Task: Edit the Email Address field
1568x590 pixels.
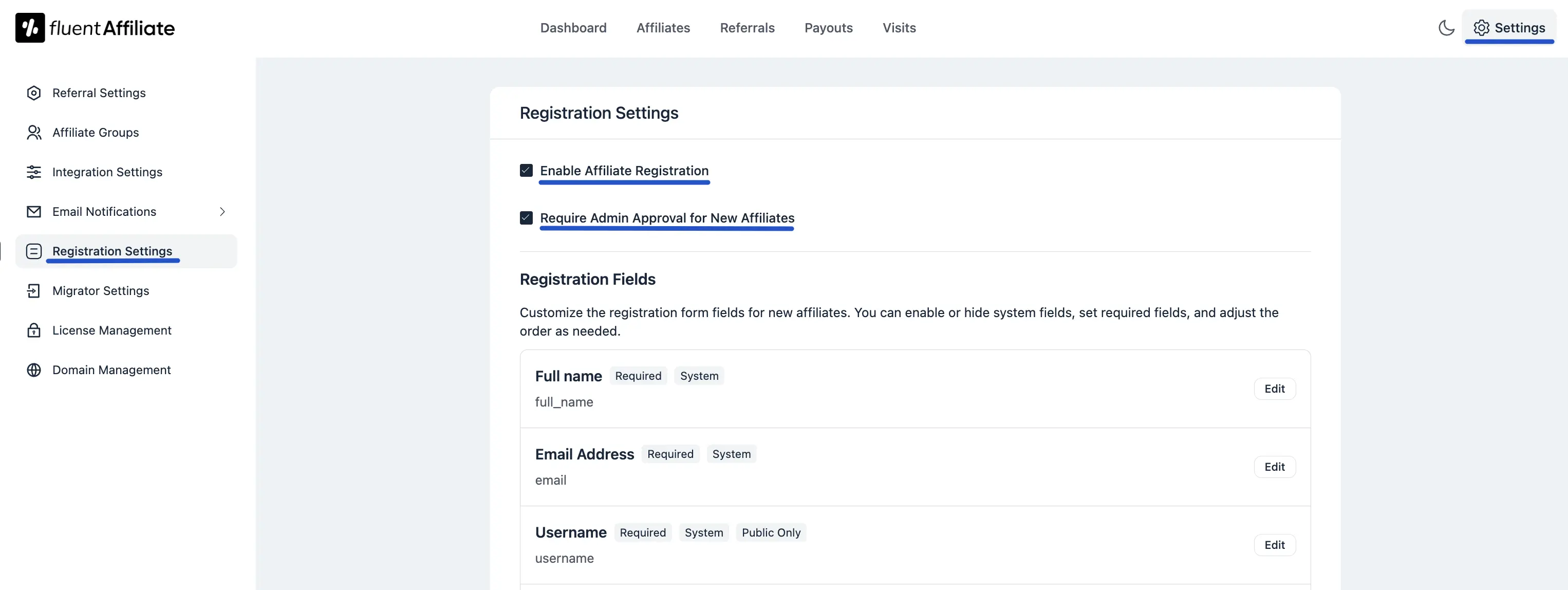Action: tap(1275, 467)
